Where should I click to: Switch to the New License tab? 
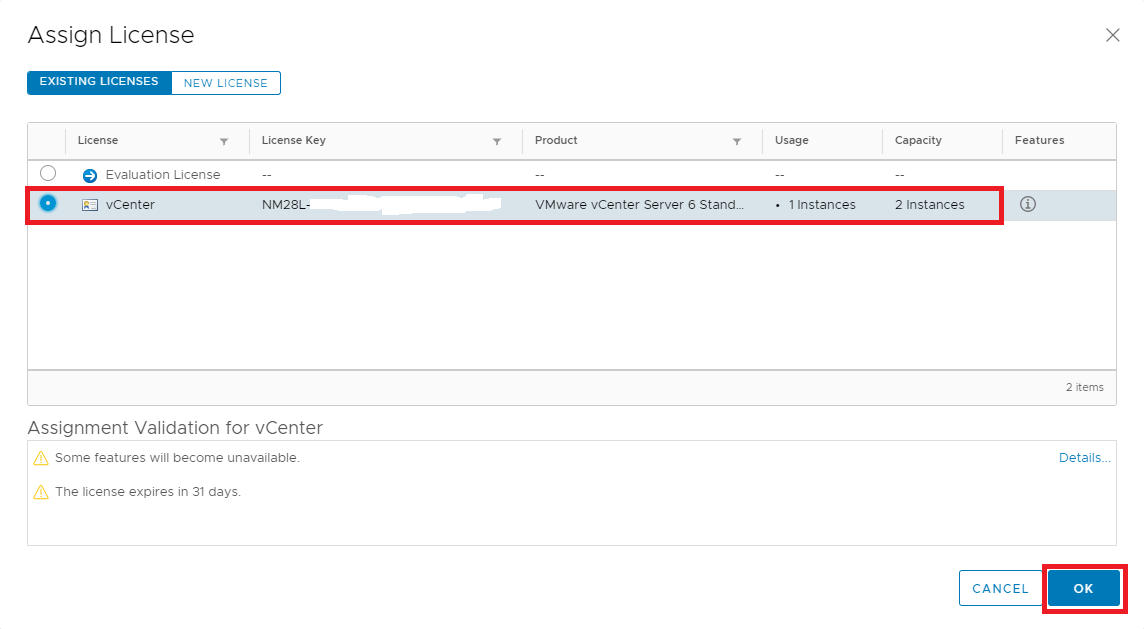226,83
